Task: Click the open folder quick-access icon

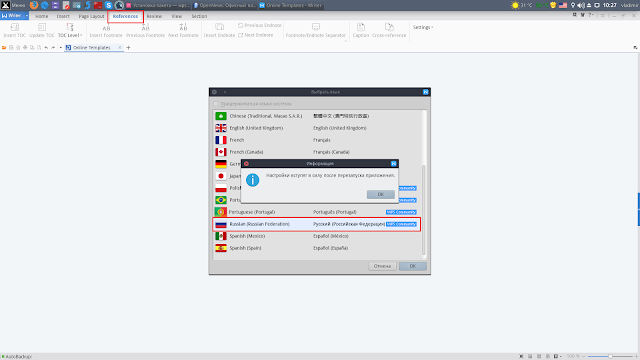Action: [4, 48]
